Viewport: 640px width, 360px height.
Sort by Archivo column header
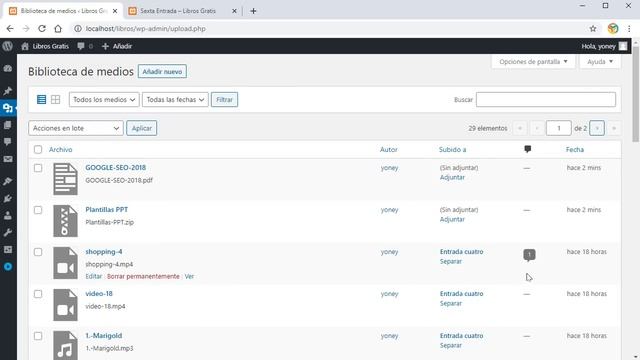tap(61, 149)
